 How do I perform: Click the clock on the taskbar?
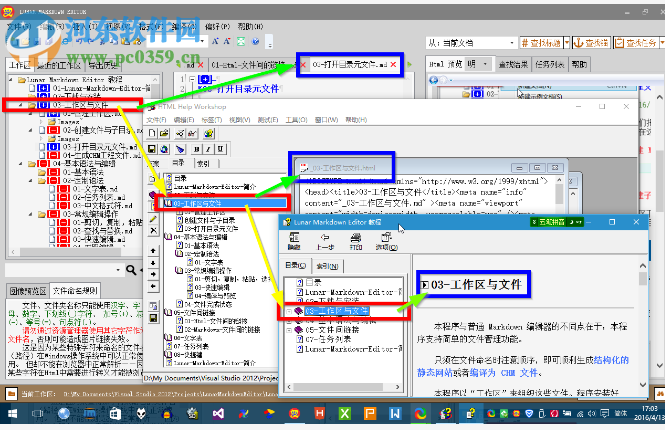[x=649, y=413]
